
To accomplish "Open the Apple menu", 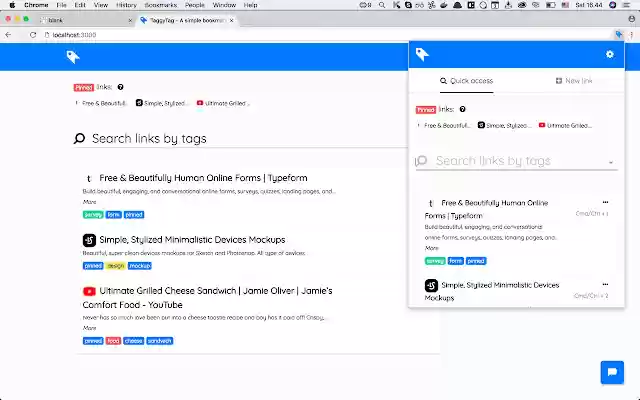I will tap(12, 5).
